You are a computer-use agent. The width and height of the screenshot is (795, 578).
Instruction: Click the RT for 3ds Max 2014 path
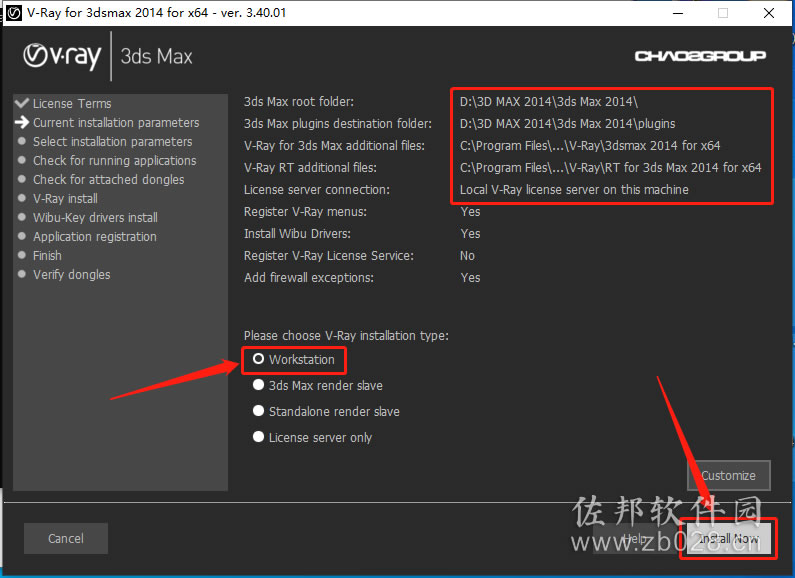[x=610, y=168]
